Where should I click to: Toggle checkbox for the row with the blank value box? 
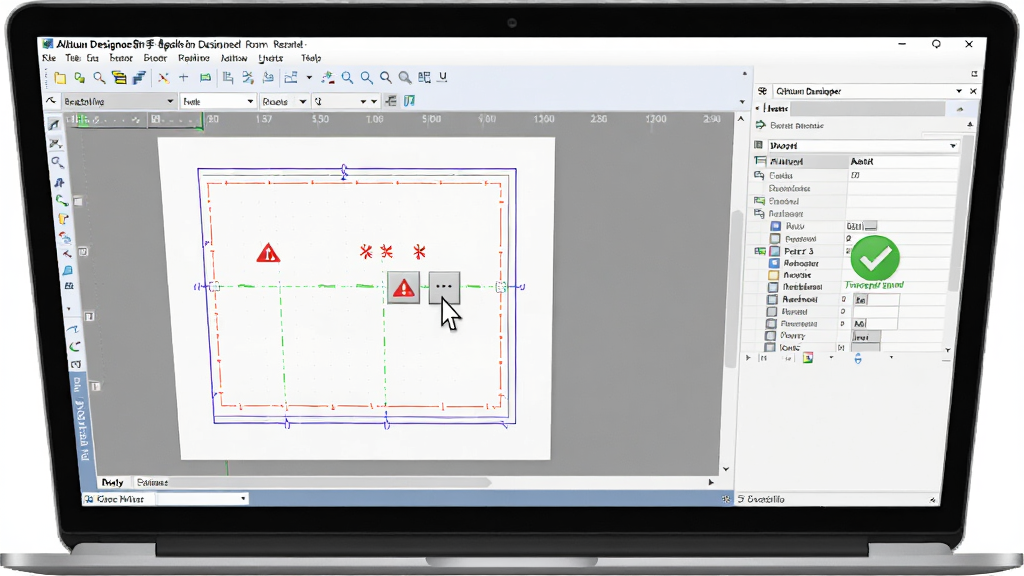click(x=771, y=312)
